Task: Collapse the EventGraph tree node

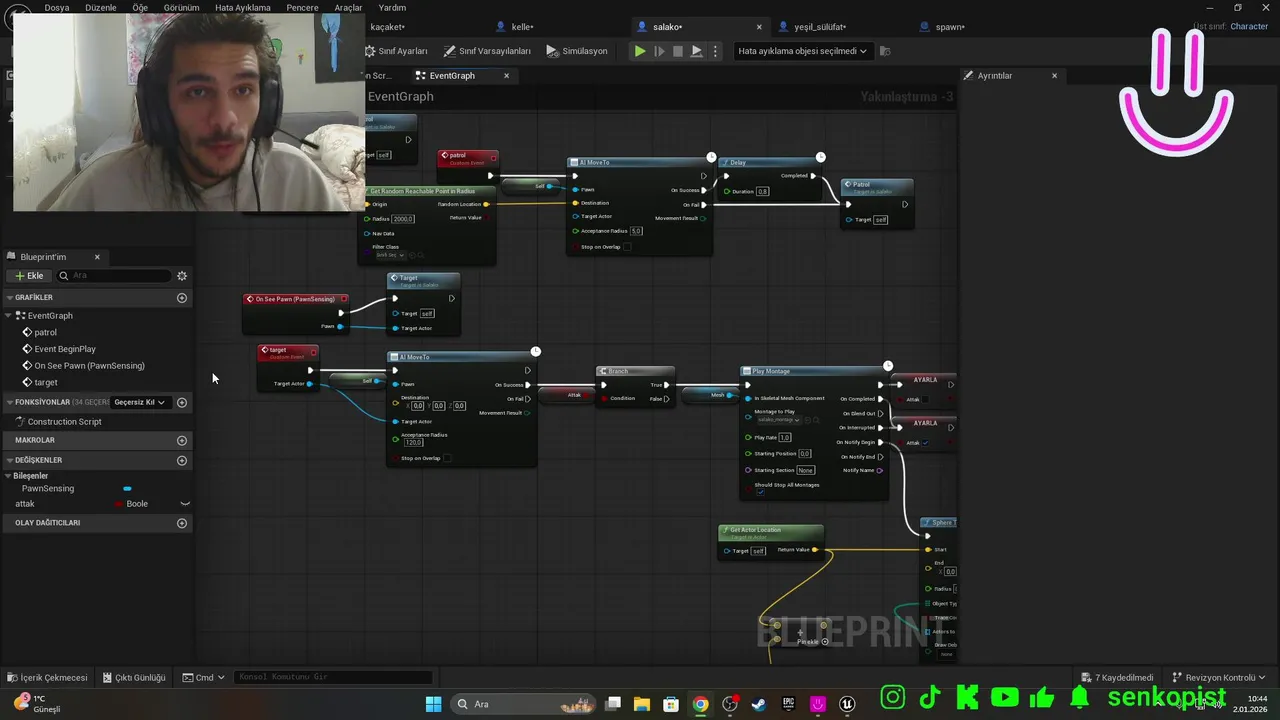Action: point(9,316)
